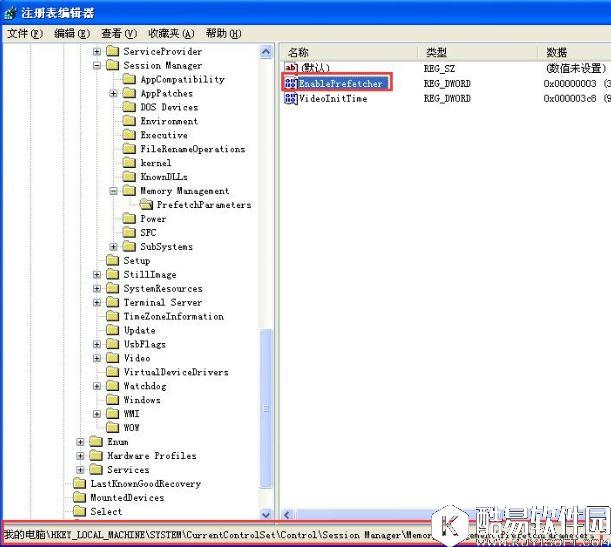The image size is (611, 547).
Task: Click the tree pane scroll up arrow
Action: click(266, 52)
